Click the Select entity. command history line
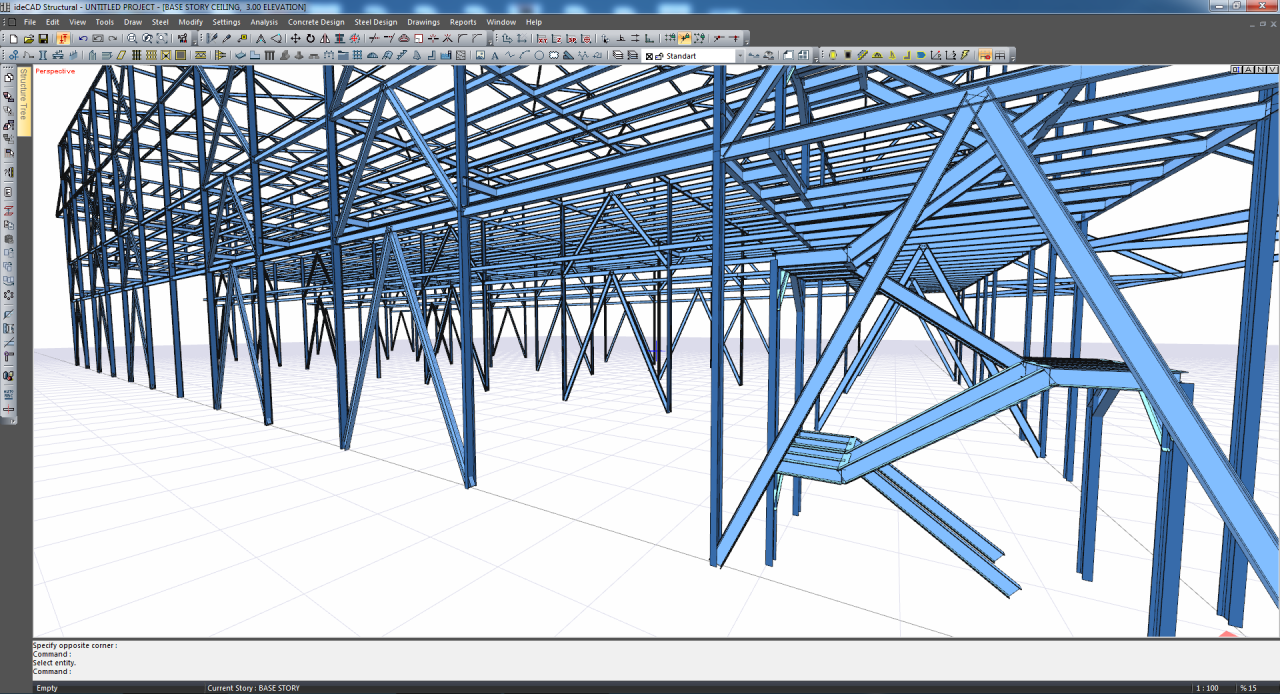The height and width of the screenshot is (694, 1280). click(x=54, y=662)
